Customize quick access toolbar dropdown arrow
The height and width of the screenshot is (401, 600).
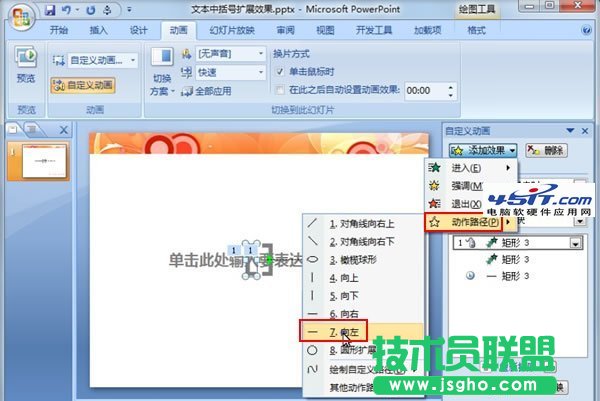click(x=129, y=10)
